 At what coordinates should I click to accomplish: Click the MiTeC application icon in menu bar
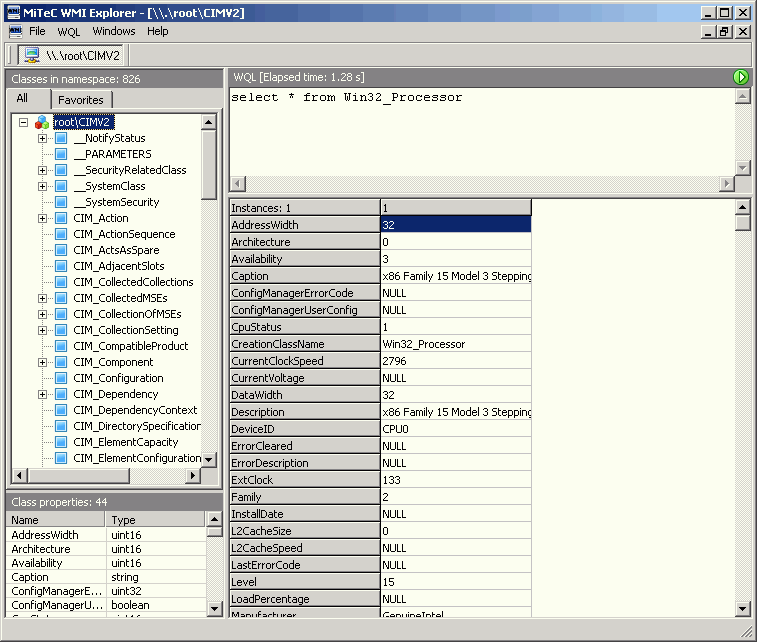pyautogui.click(x=15, y=31)
